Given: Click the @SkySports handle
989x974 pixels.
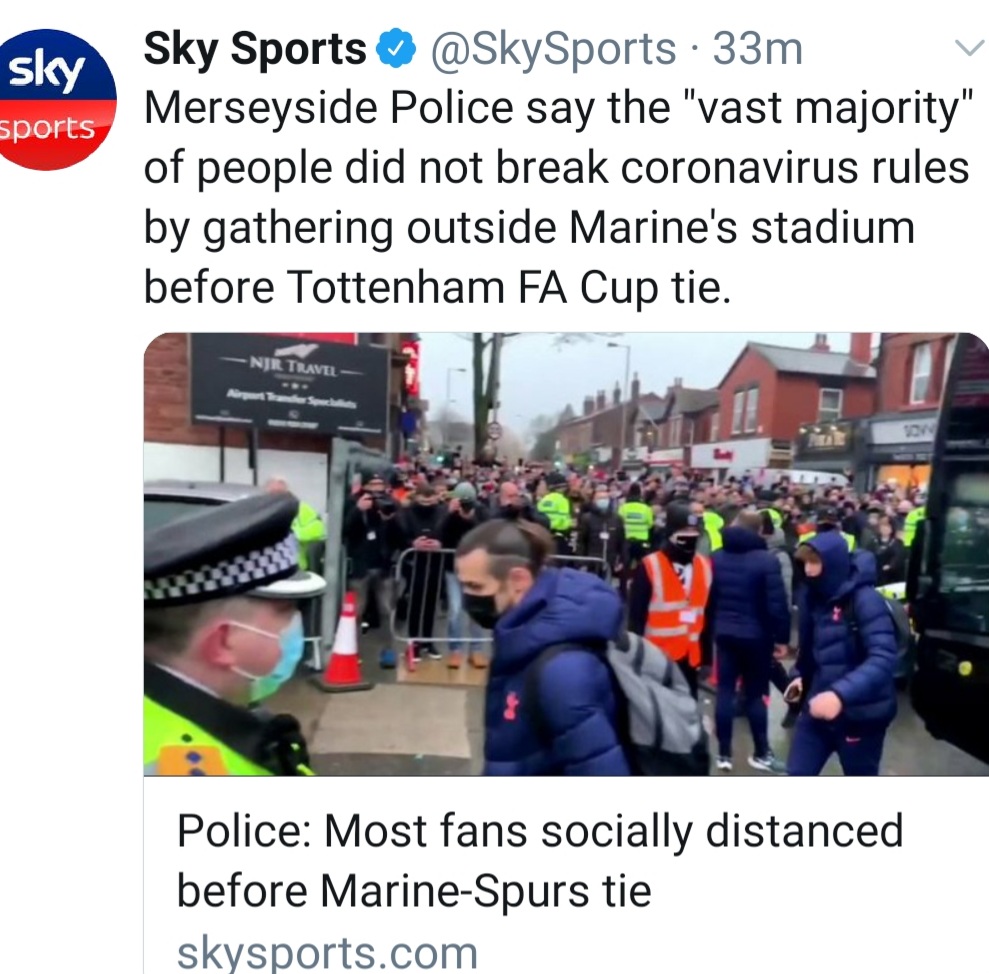Looking at the screenshot, I should [552, 49].
